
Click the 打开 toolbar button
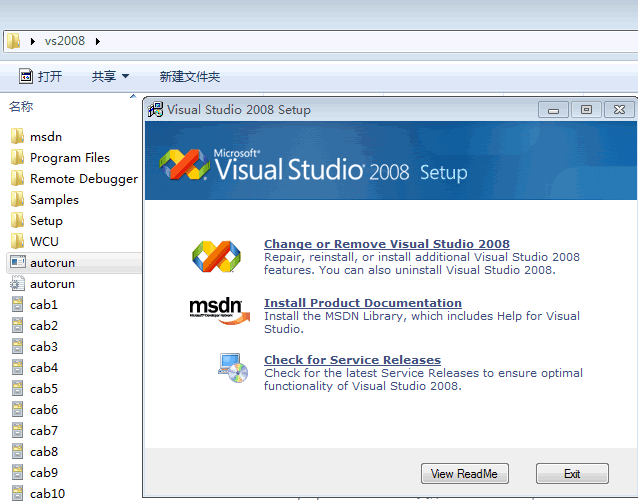tap(41, 76)
